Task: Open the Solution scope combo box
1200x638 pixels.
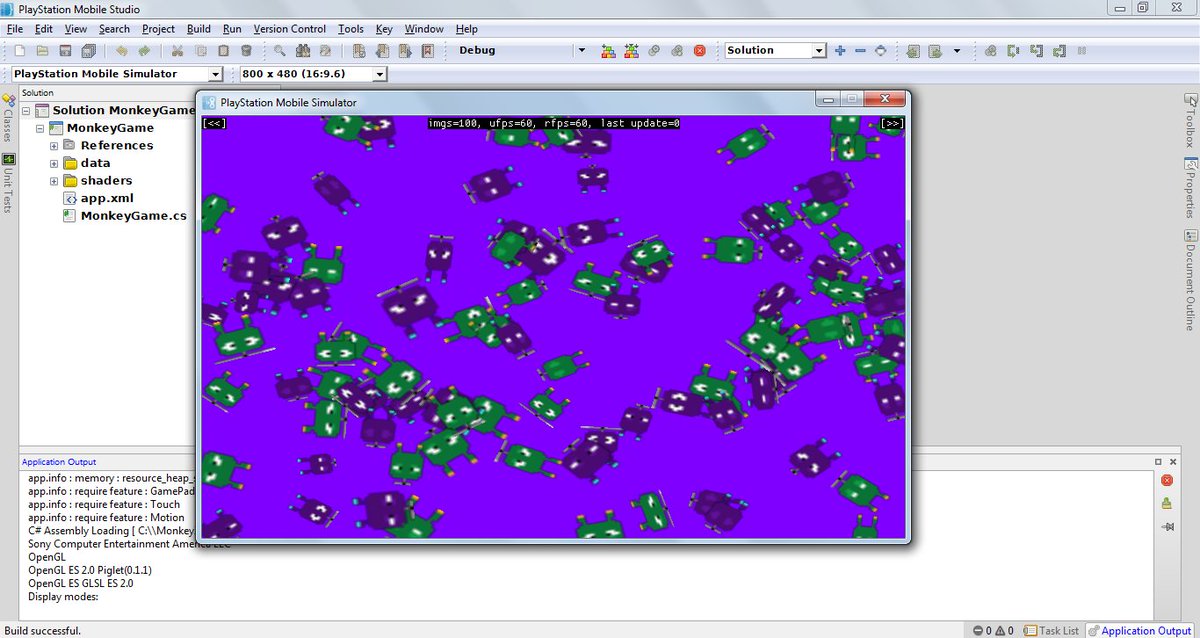Action: 776,50
